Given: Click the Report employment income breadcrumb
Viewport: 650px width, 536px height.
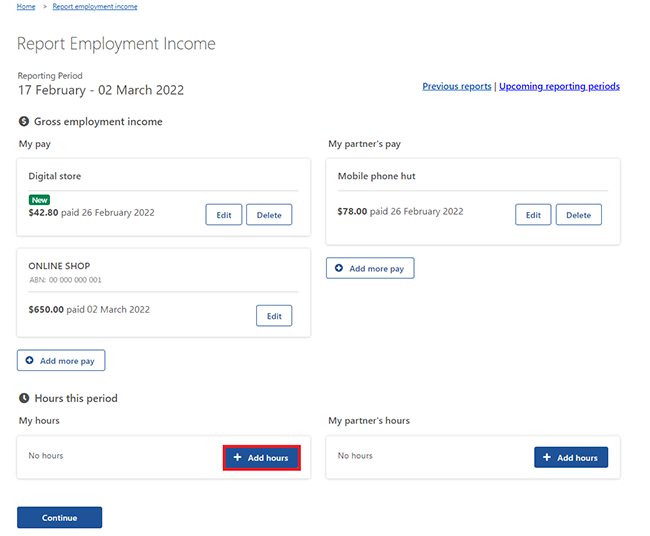Looking at the screenshot, I should tap(95, 7).
